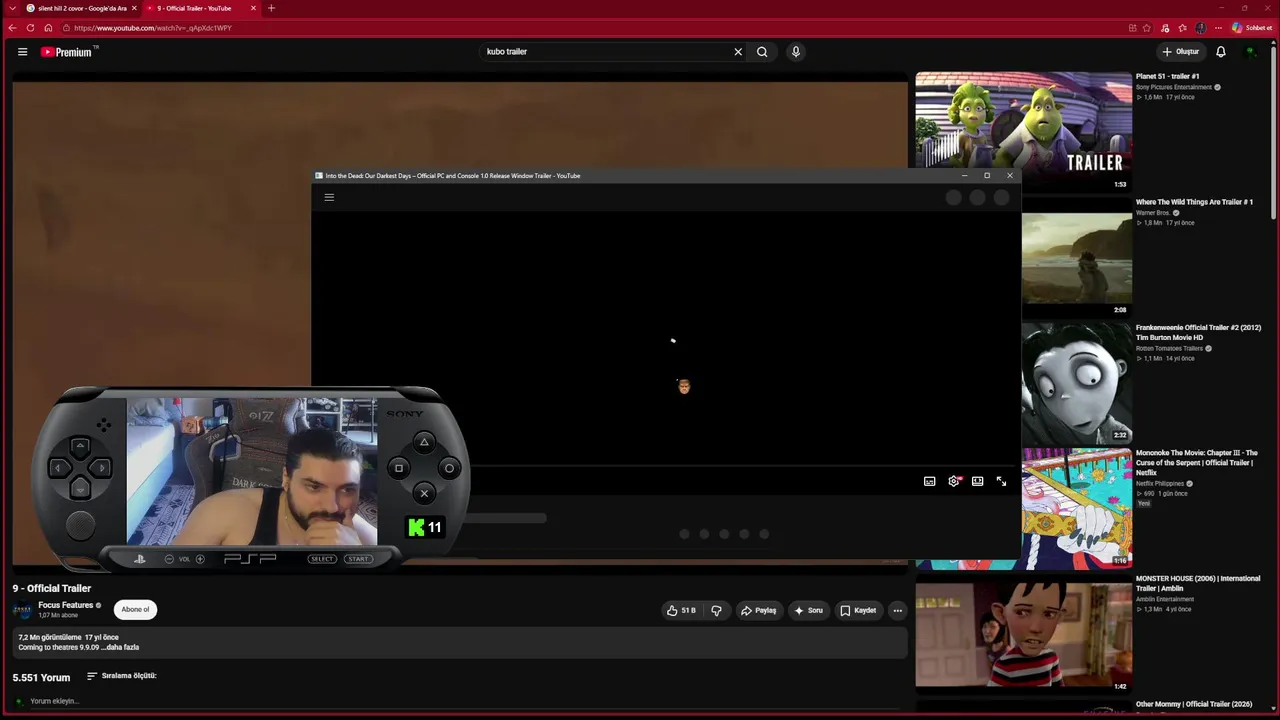Image resolution: width=1280 pixels, height=720 pixels.
Task: Ask about the video with Soru
Action: tap(809, 610)
